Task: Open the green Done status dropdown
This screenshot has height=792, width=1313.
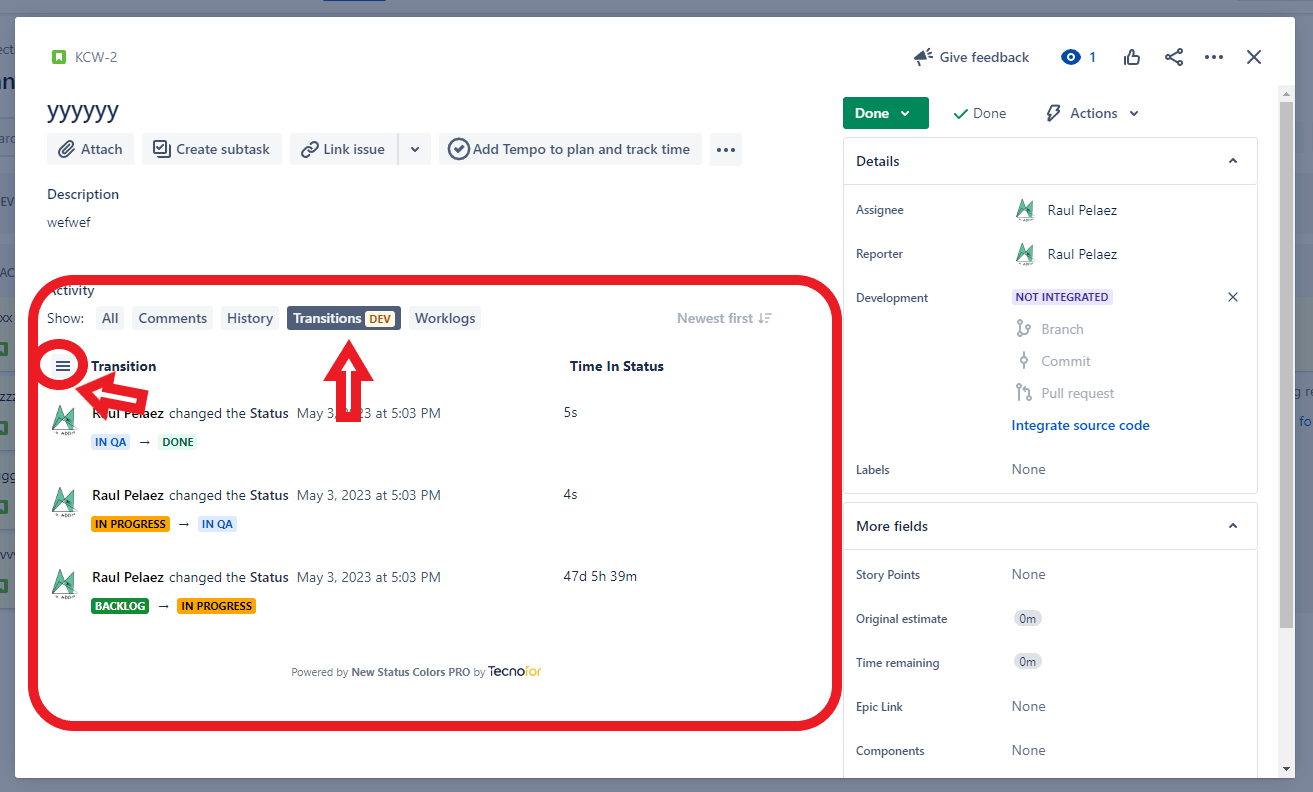Action: (885, 113)
